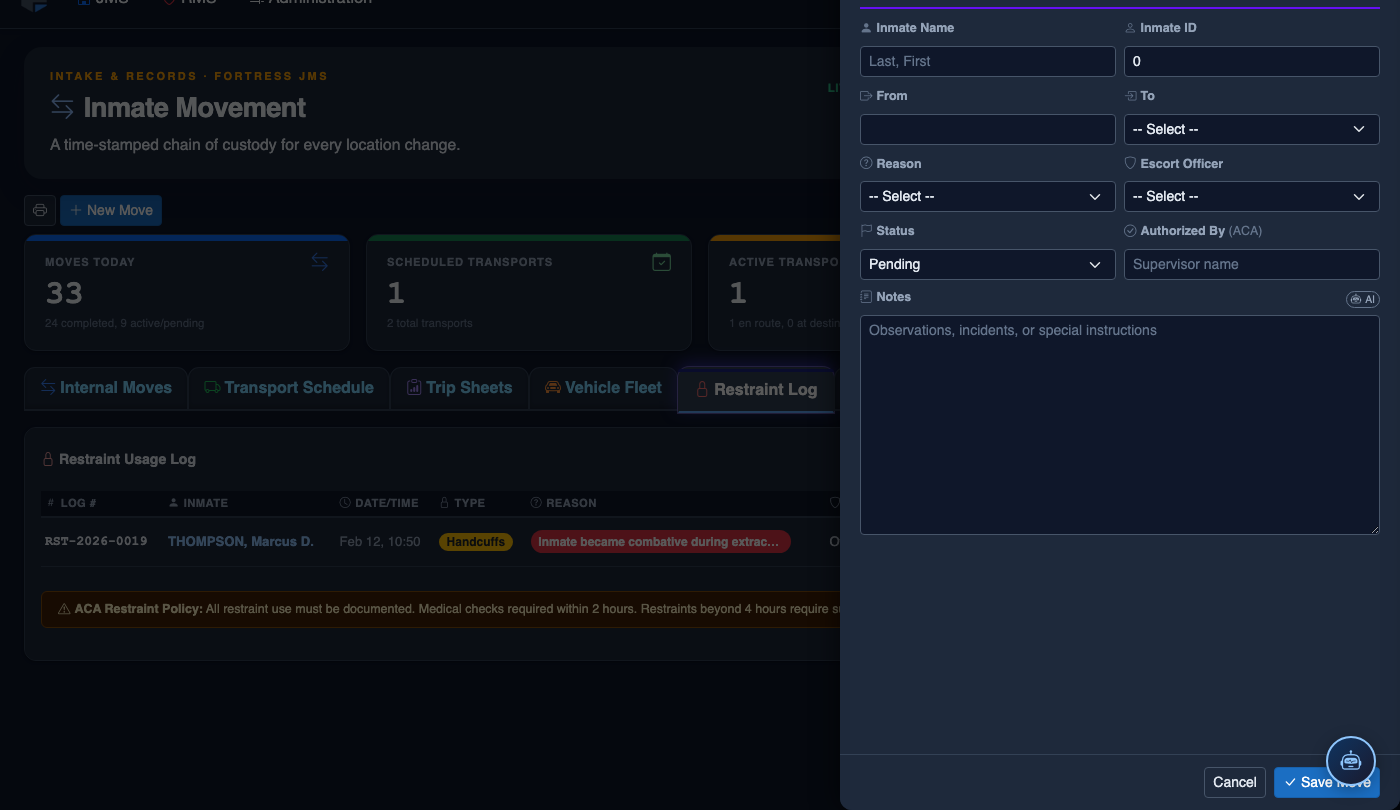Screen dimensions: 1400x810
Task: Open the Reason dropdown
Action: [x=988, y=196]
